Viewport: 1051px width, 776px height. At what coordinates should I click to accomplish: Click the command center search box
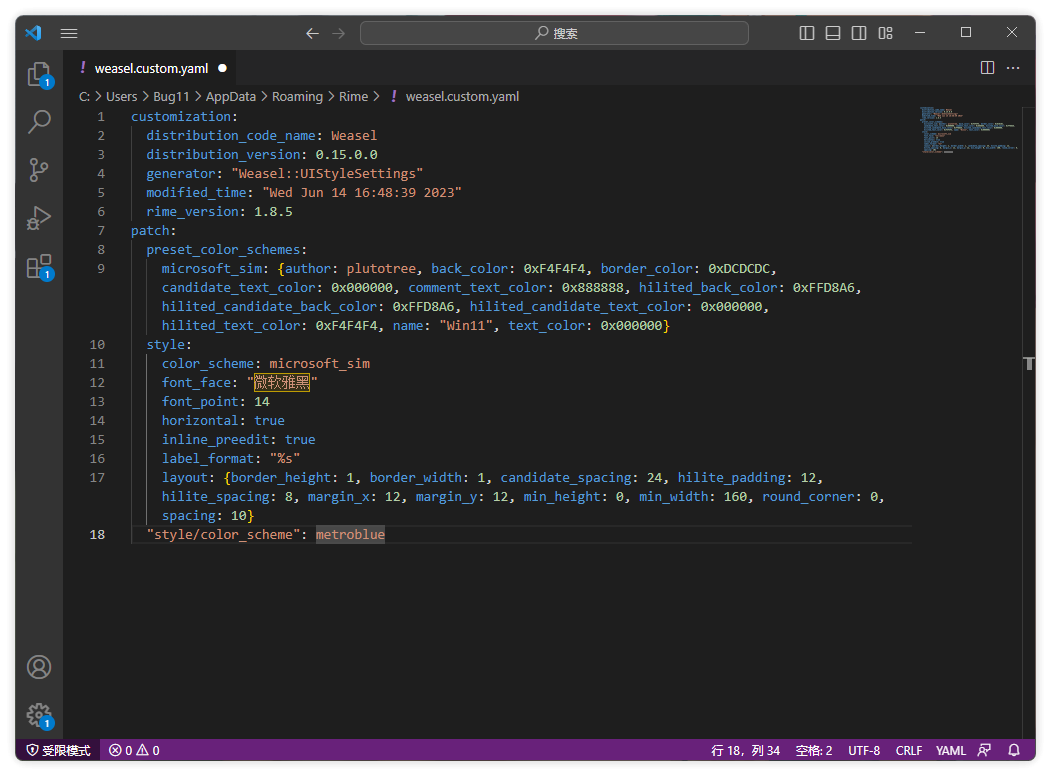coord(554,33)
